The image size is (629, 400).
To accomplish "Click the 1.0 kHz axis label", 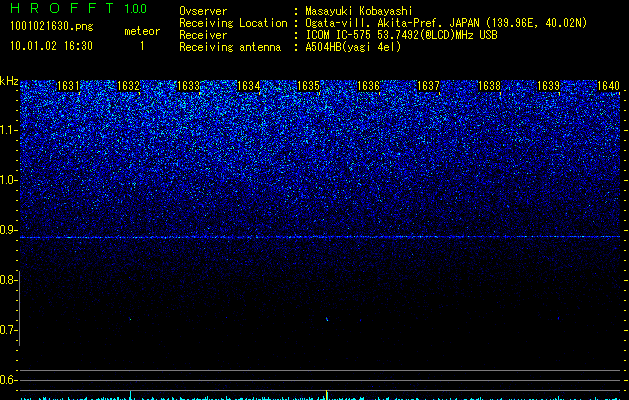I will point(9,180).
